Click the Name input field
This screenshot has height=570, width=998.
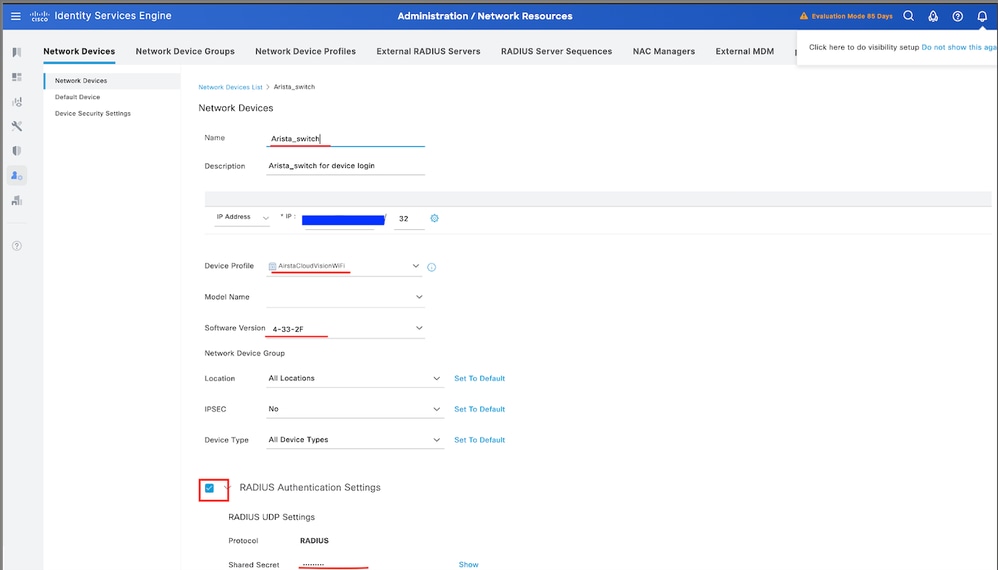[x=346, y=139]
